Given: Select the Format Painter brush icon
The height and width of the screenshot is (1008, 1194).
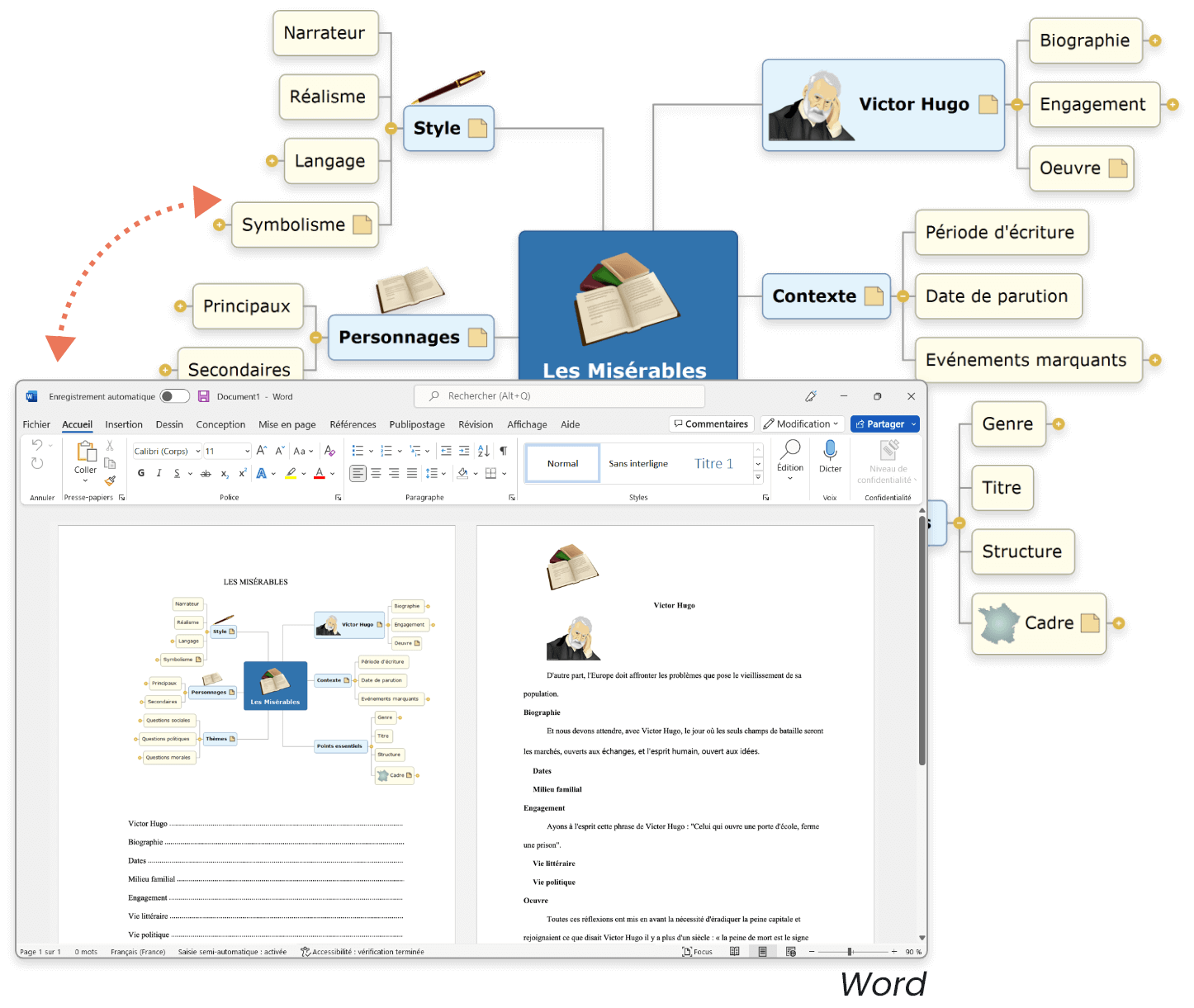Looking at the screenshot, I should (x=110, y=480).
